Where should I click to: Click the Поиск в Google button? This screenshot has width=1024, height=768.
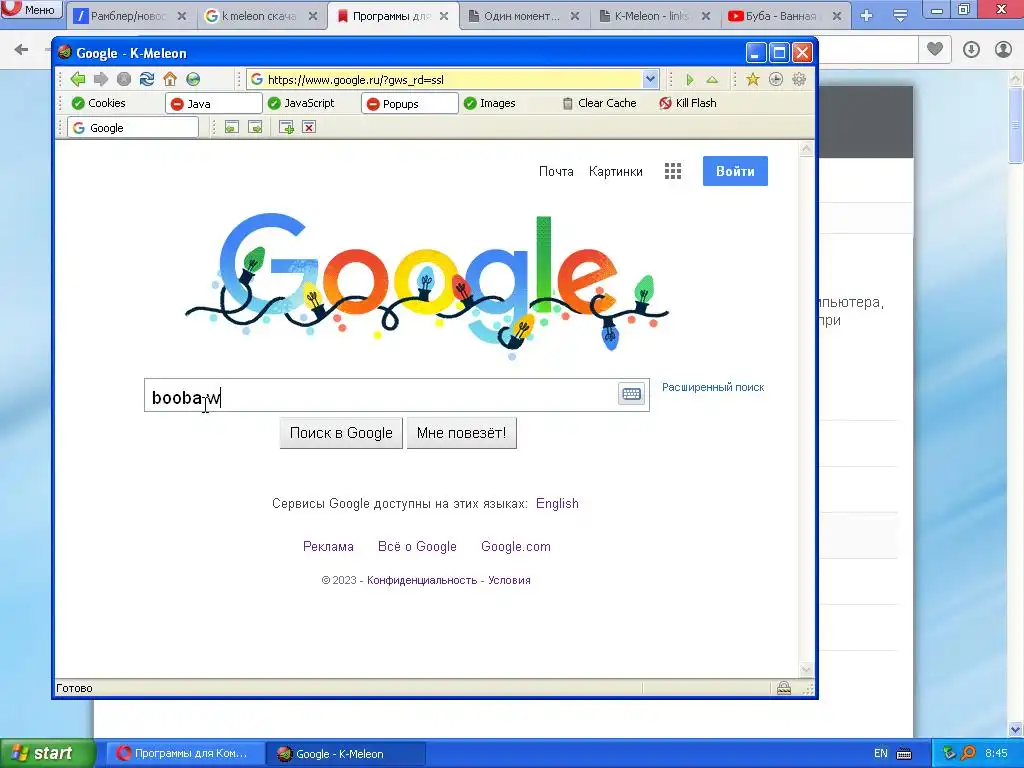pos(341,433)
